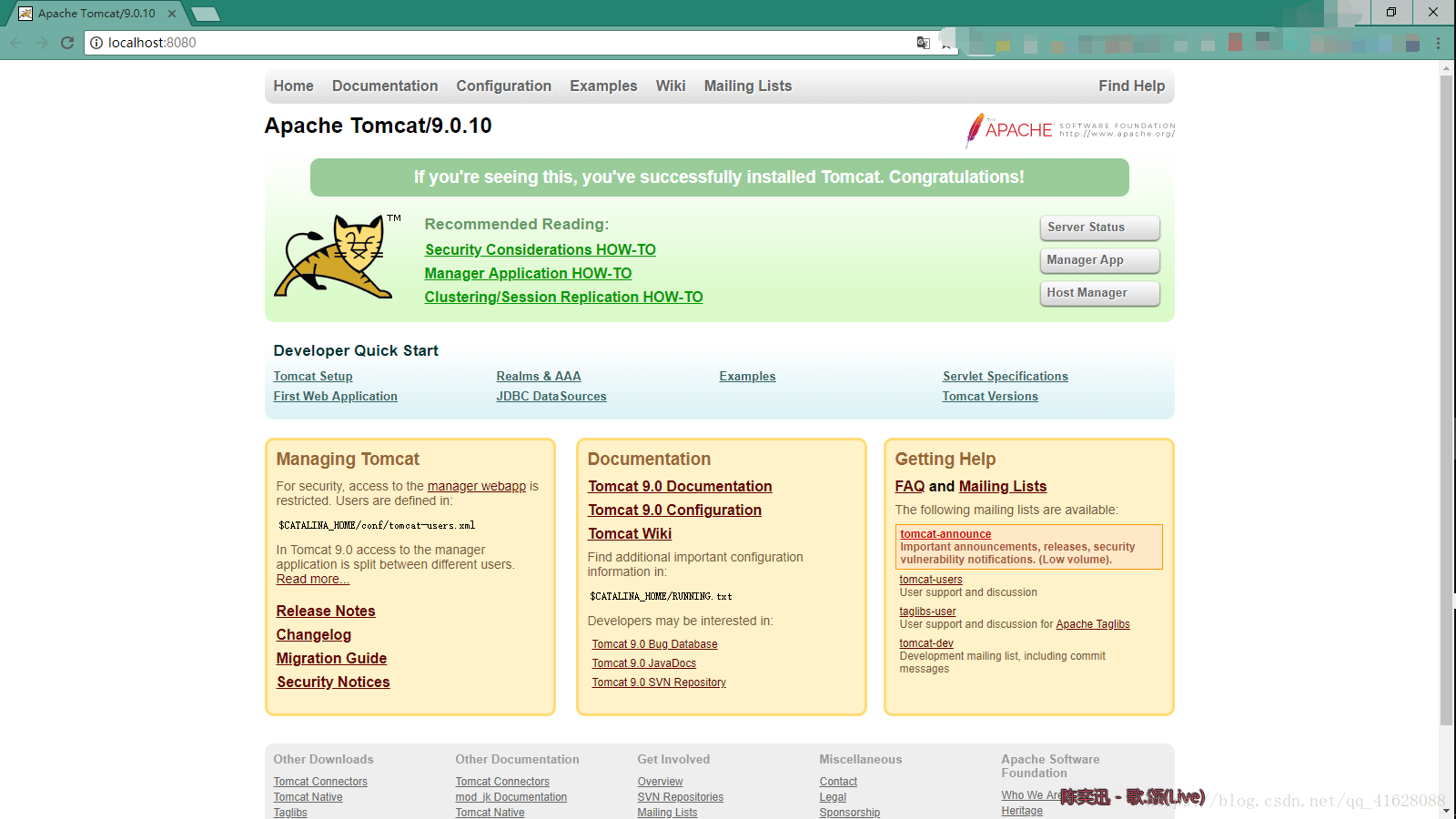This screenshot has height=819, width=1456.
Task: Open the Configuration nav item
Action: coord(503,86)
